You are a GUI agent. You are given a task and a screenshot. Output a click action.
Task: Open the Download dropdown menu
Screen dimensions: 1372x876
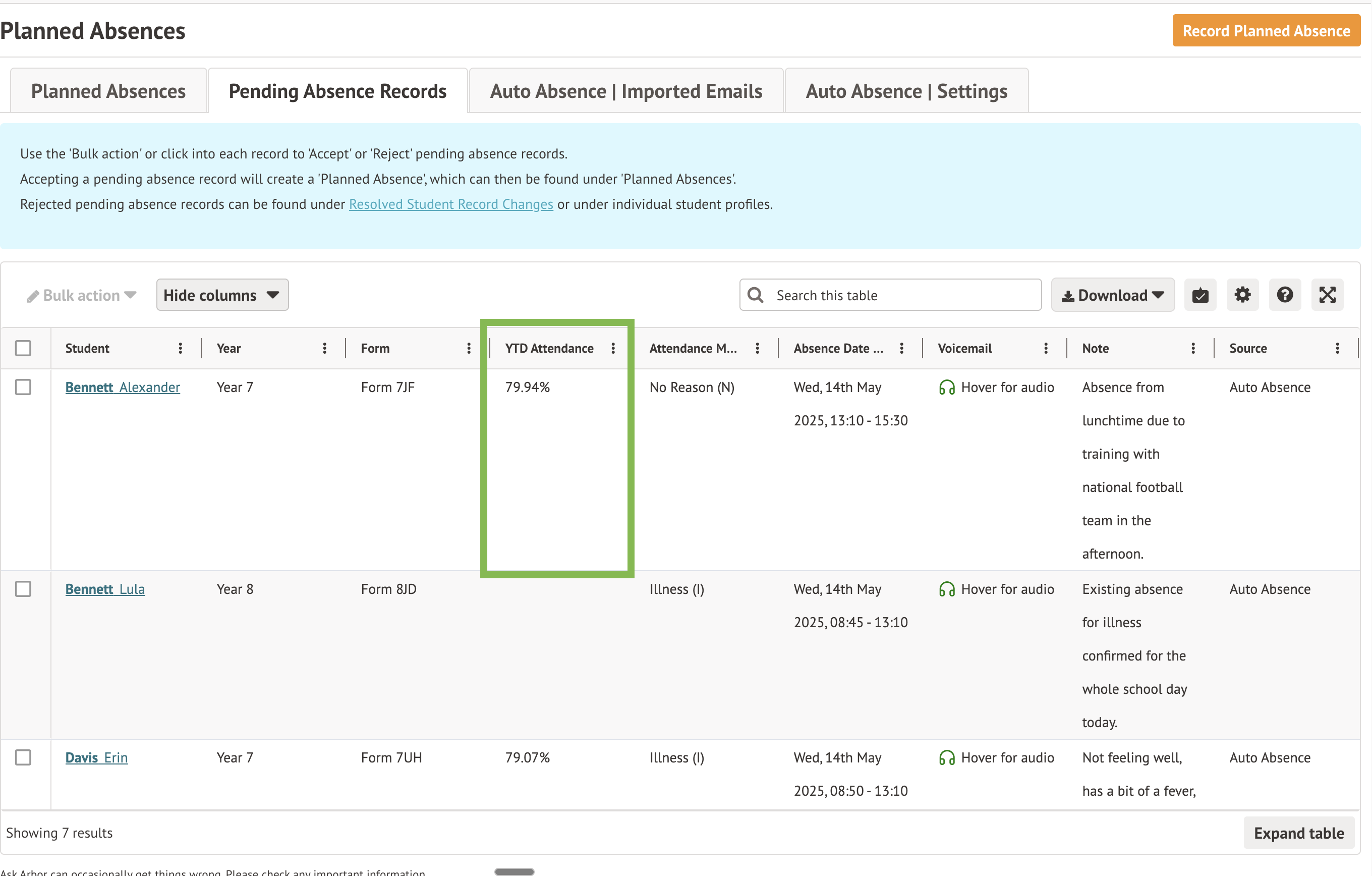[x=1112, y=295]
